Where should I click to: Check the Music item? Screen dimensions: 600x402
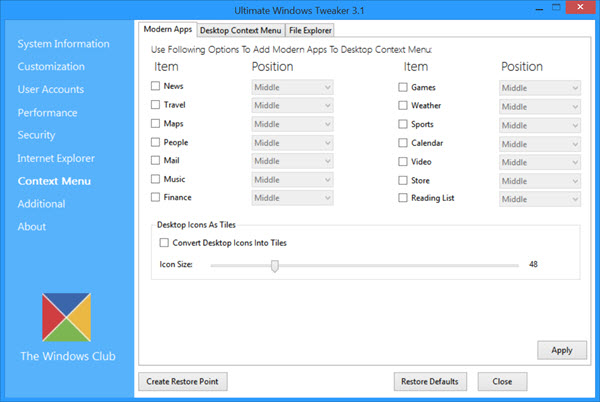(155, 179)
